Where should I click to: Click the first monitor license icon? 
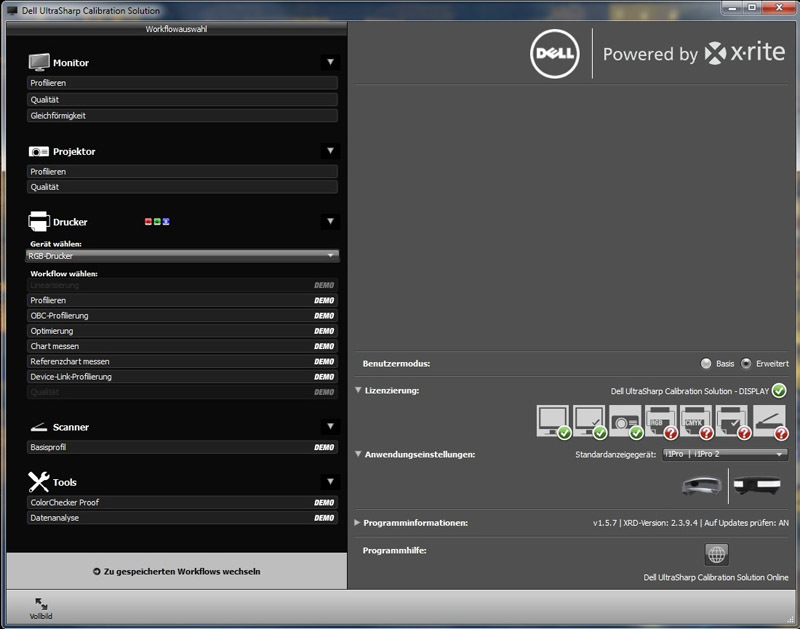[x=554, y=421]
